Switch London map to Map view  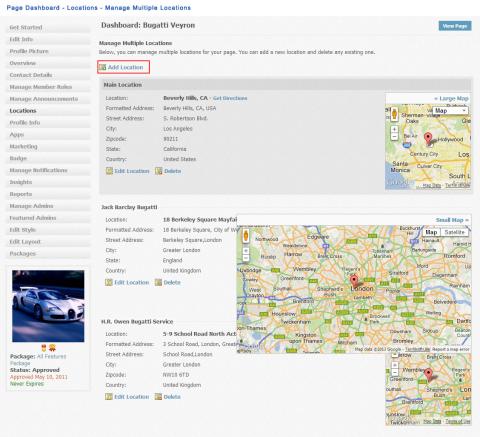coord(431,232)
